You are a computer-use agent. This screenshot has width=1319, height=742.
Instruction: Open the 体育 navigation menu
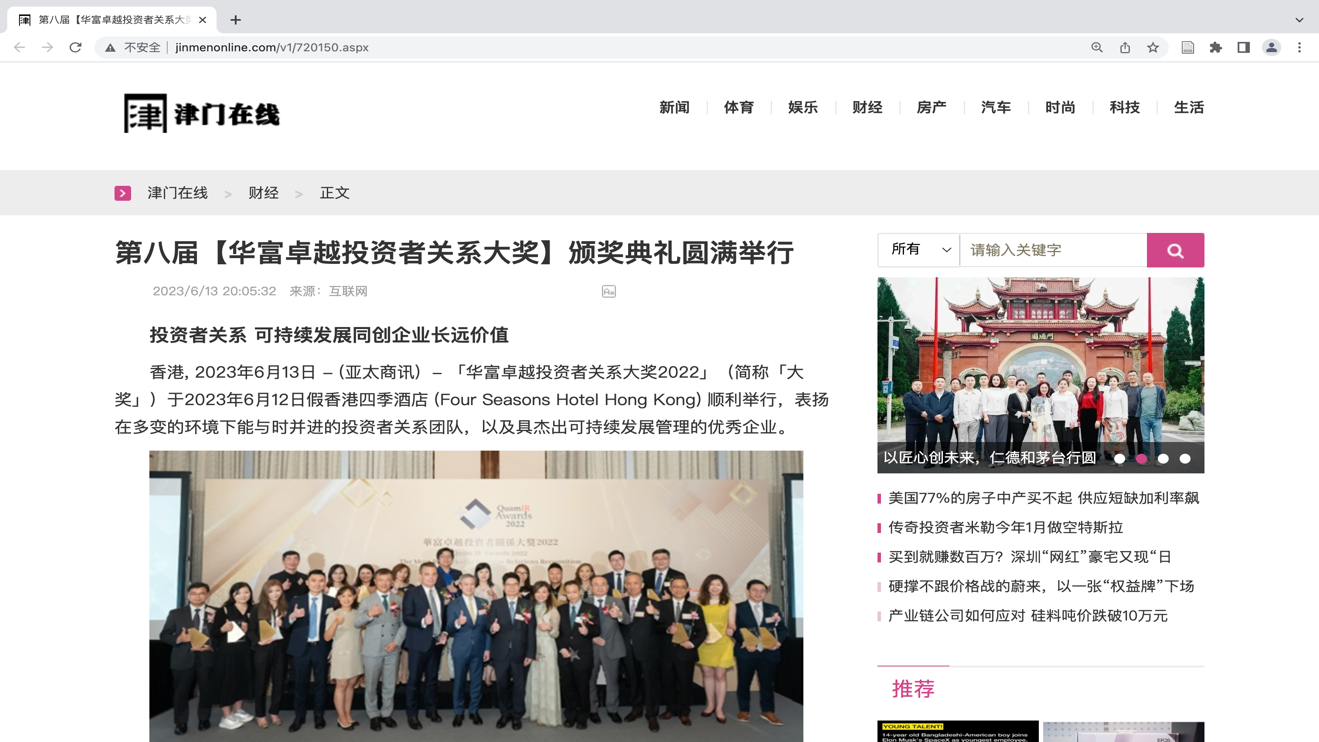coord(739,107)
